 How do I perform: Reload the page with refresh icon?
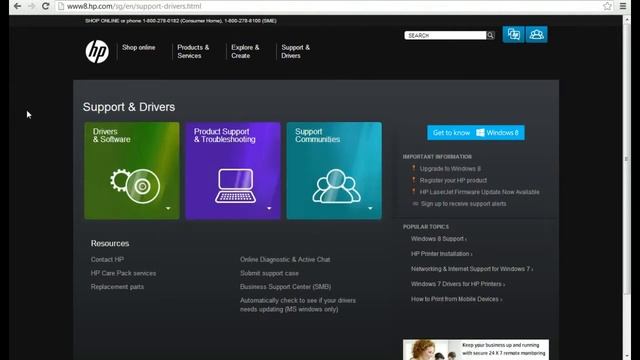[46, 6]
